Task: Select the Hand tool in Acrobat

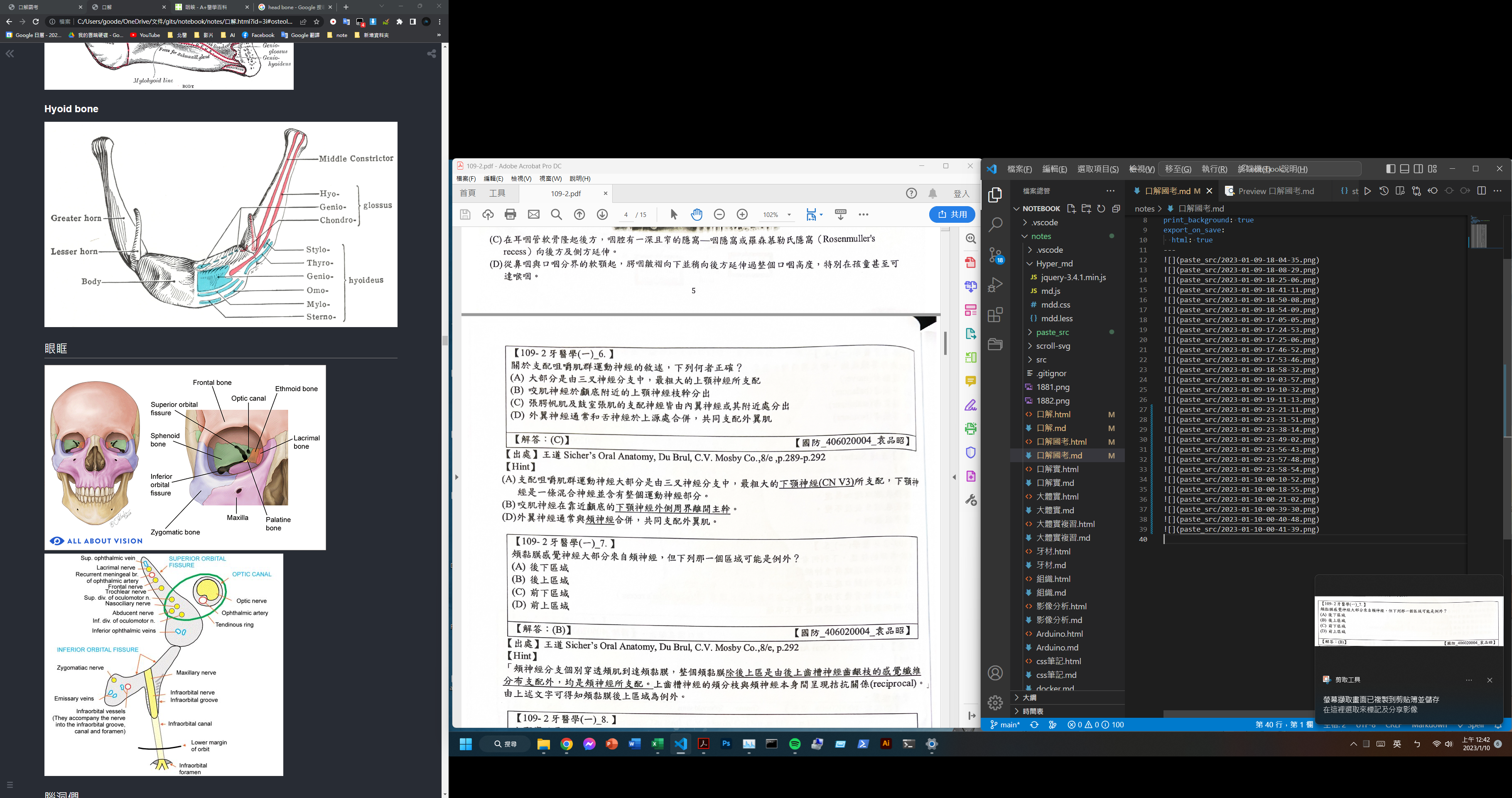Action: pyautogui.click(x=697, y=214)
